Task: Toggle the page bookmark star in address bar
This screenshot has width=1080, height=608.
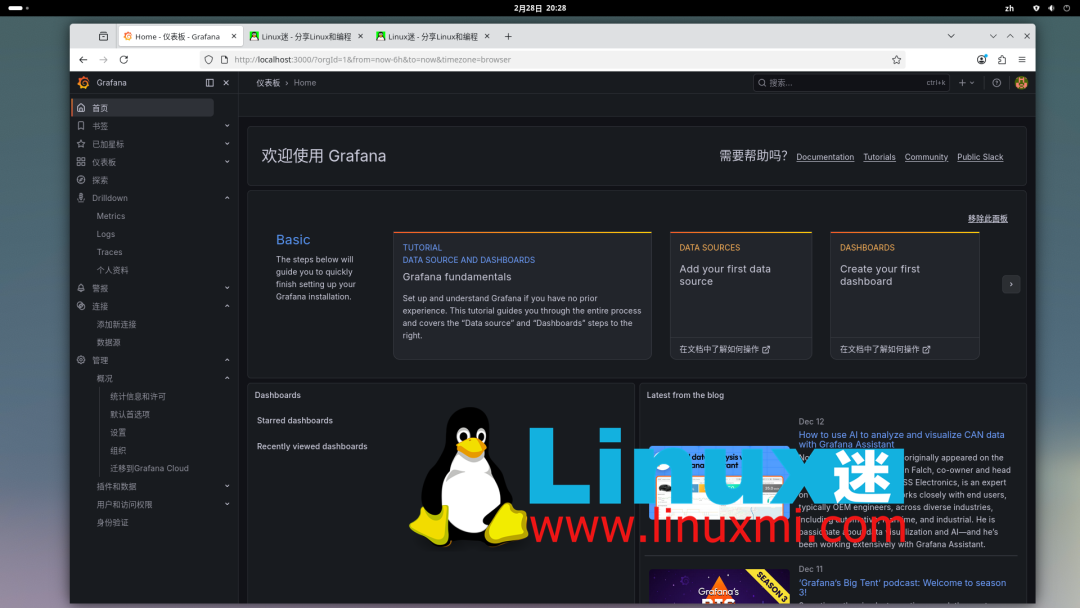Action: tap(896, 59)
